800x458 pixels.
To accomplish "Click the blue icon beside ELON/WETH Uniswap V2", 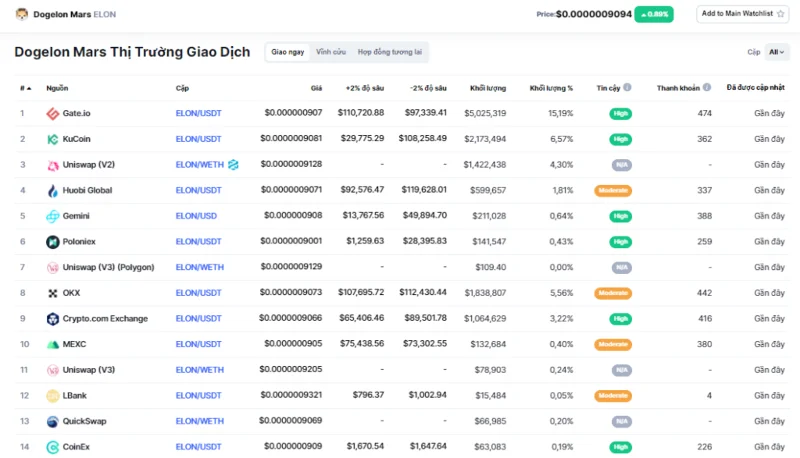I will click(x=233, y=164).
